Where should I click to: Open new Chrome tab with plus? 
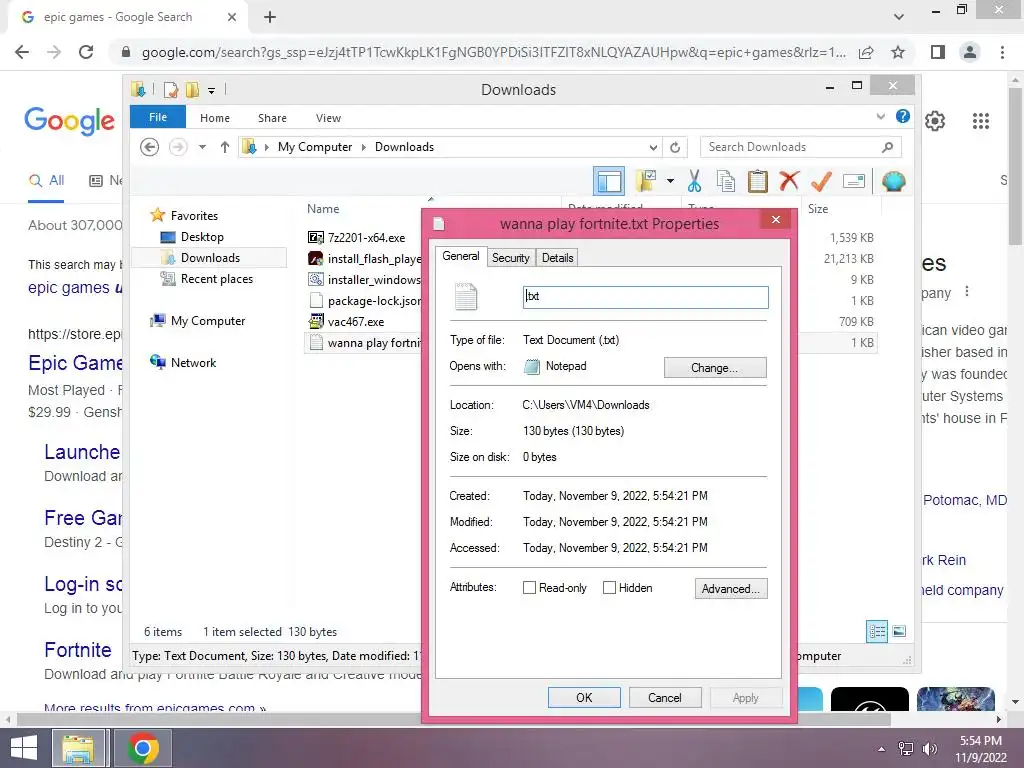pos(270,17)
